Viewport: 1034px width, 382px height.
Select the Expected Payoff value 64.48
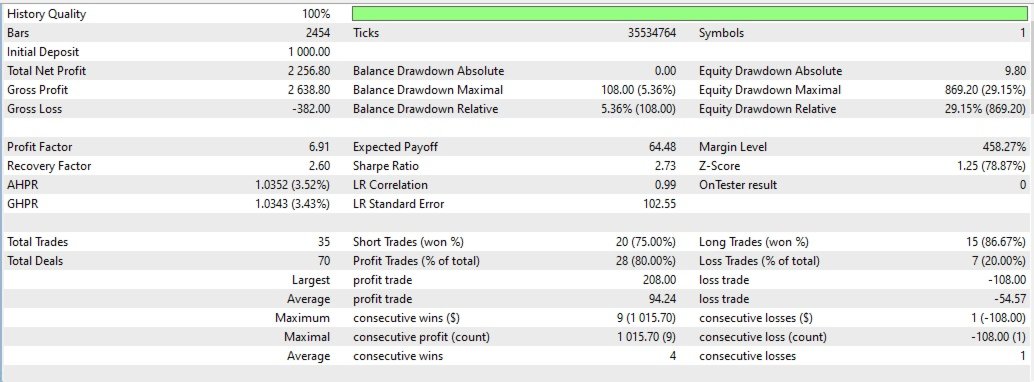[x=663, y=147]
